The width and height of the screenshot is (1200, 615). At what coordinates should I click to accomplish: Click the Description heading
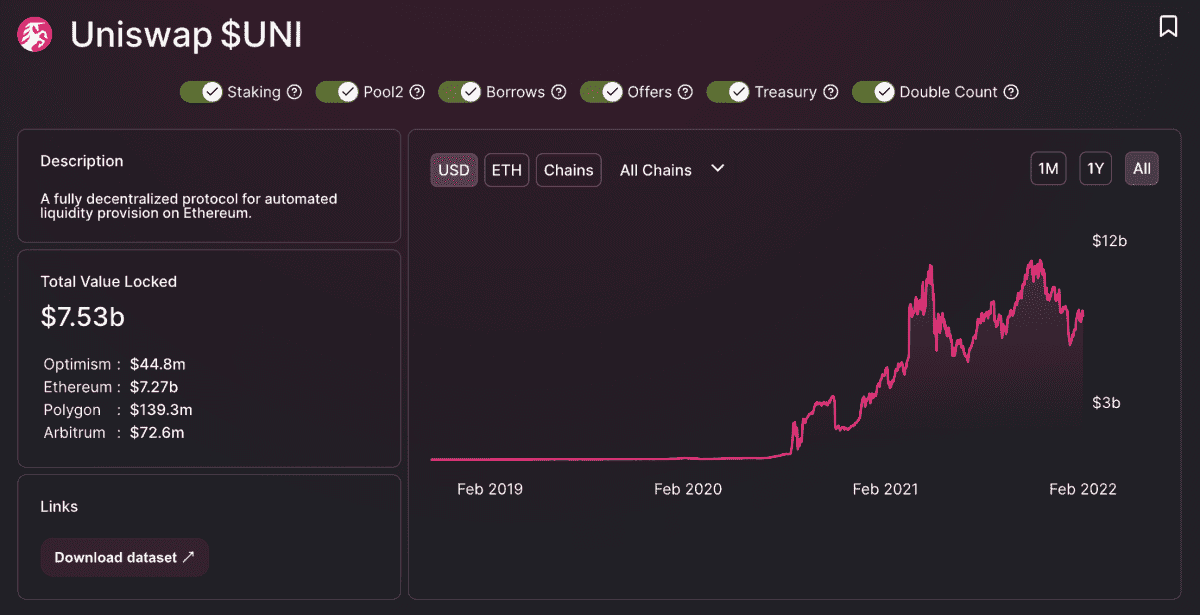[x=82, y=161]
